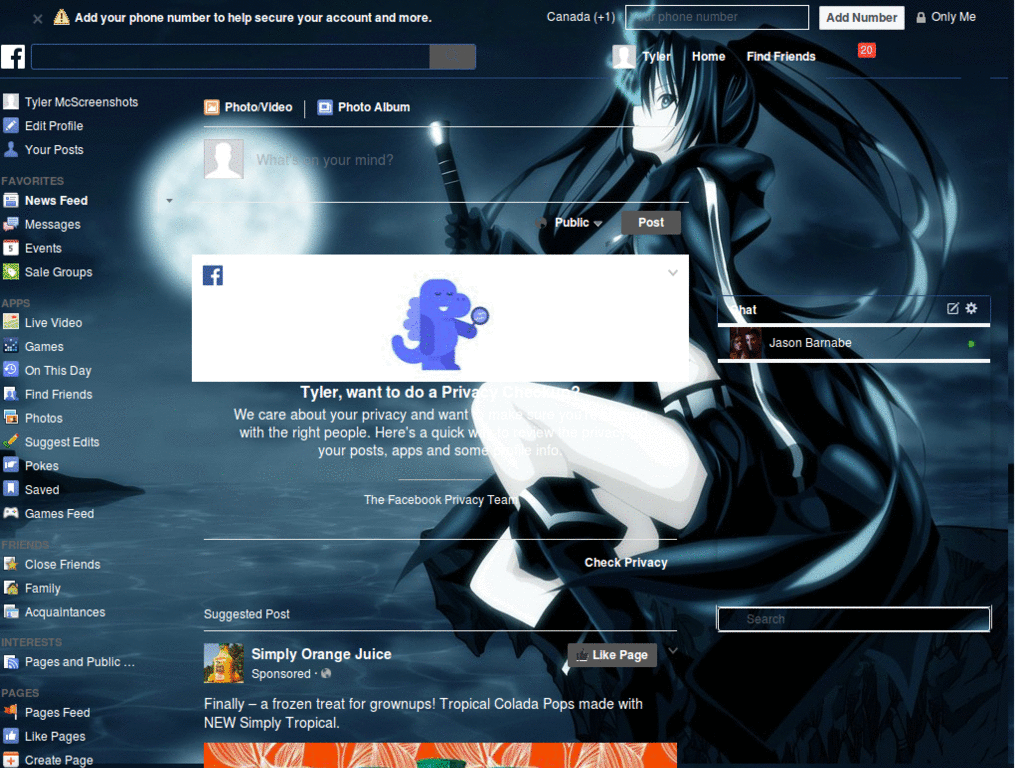Click the Simply Orange Juice page thumbnail
Viewport: 1024px width, 768px height.
click(223, 663)
